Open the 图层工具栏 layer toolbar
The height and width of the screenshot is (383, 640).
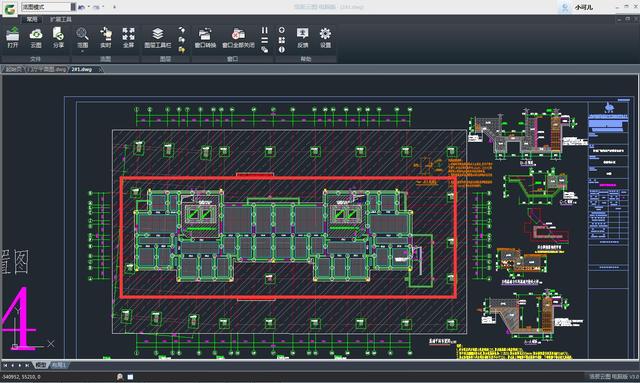tap(158, 38)
